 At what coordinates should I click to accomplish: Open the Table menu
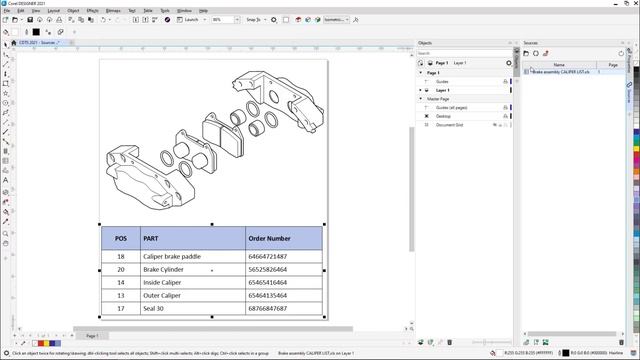148,11
